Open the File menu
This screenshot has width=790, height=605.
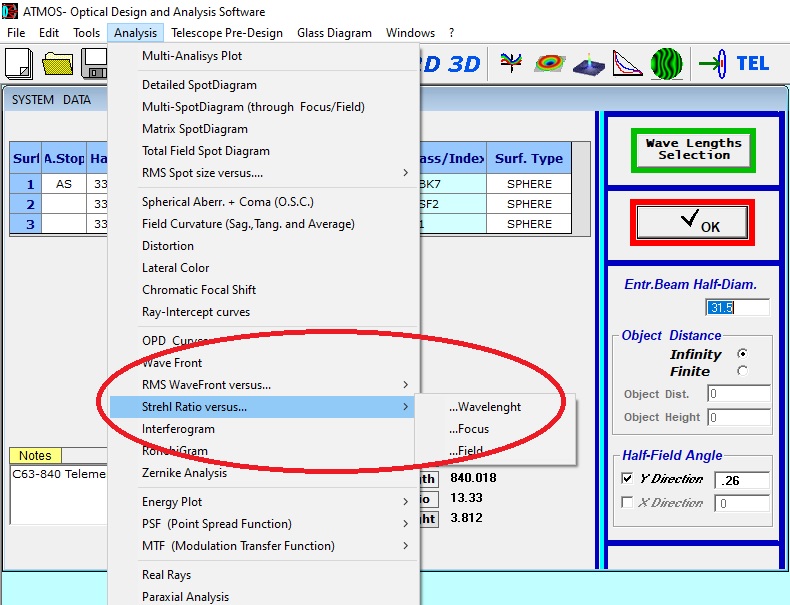(16, 33)
